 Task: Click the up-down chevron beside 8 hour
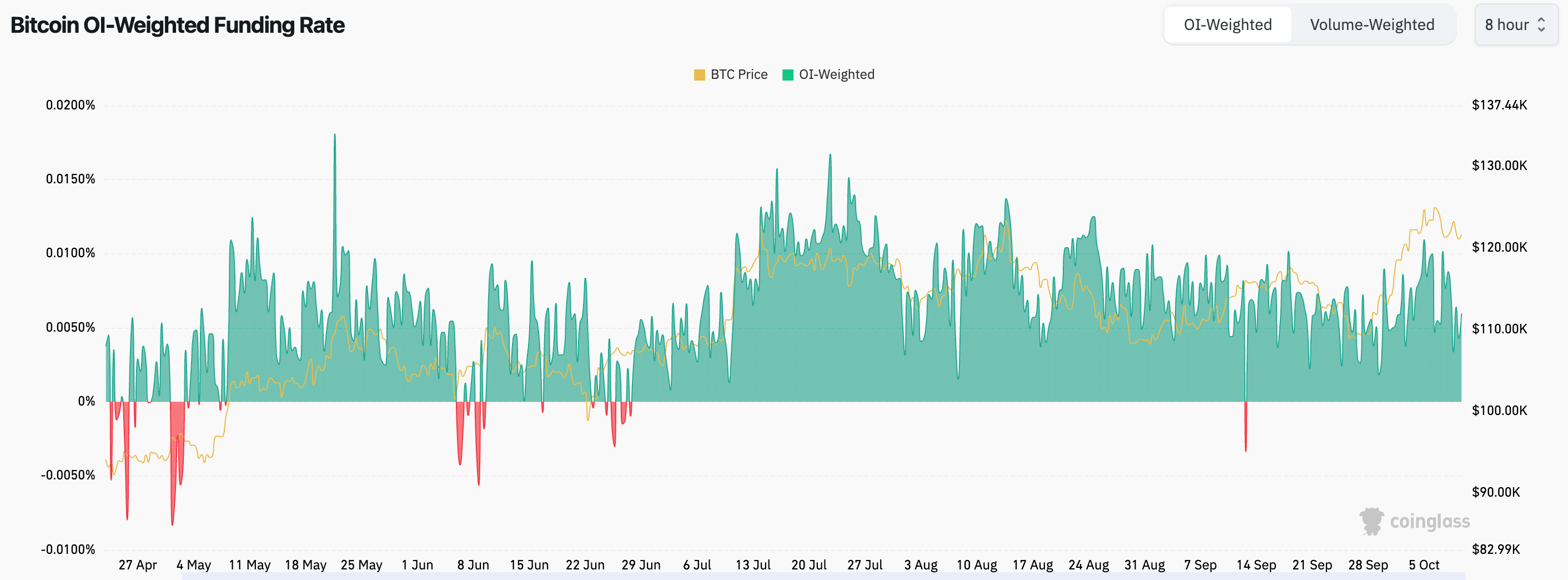1541,25
